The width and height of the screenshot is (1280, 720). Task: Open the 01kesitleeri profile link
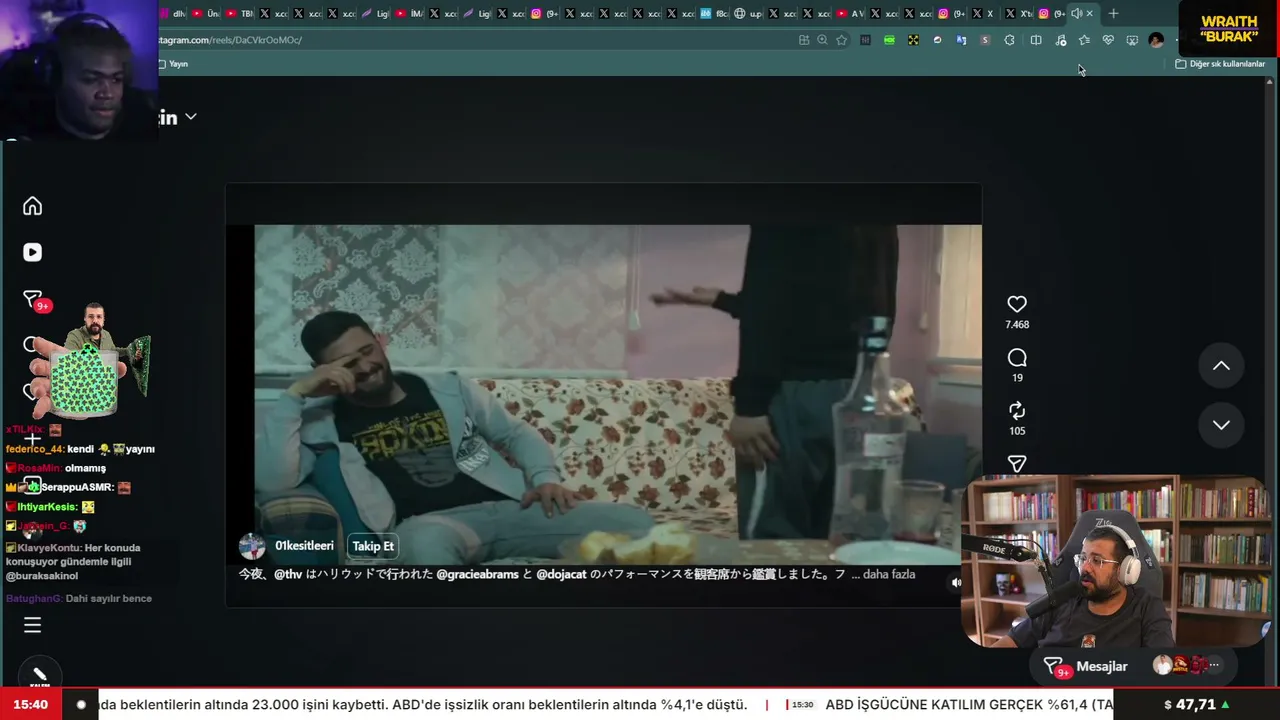[x=304, y=546]
